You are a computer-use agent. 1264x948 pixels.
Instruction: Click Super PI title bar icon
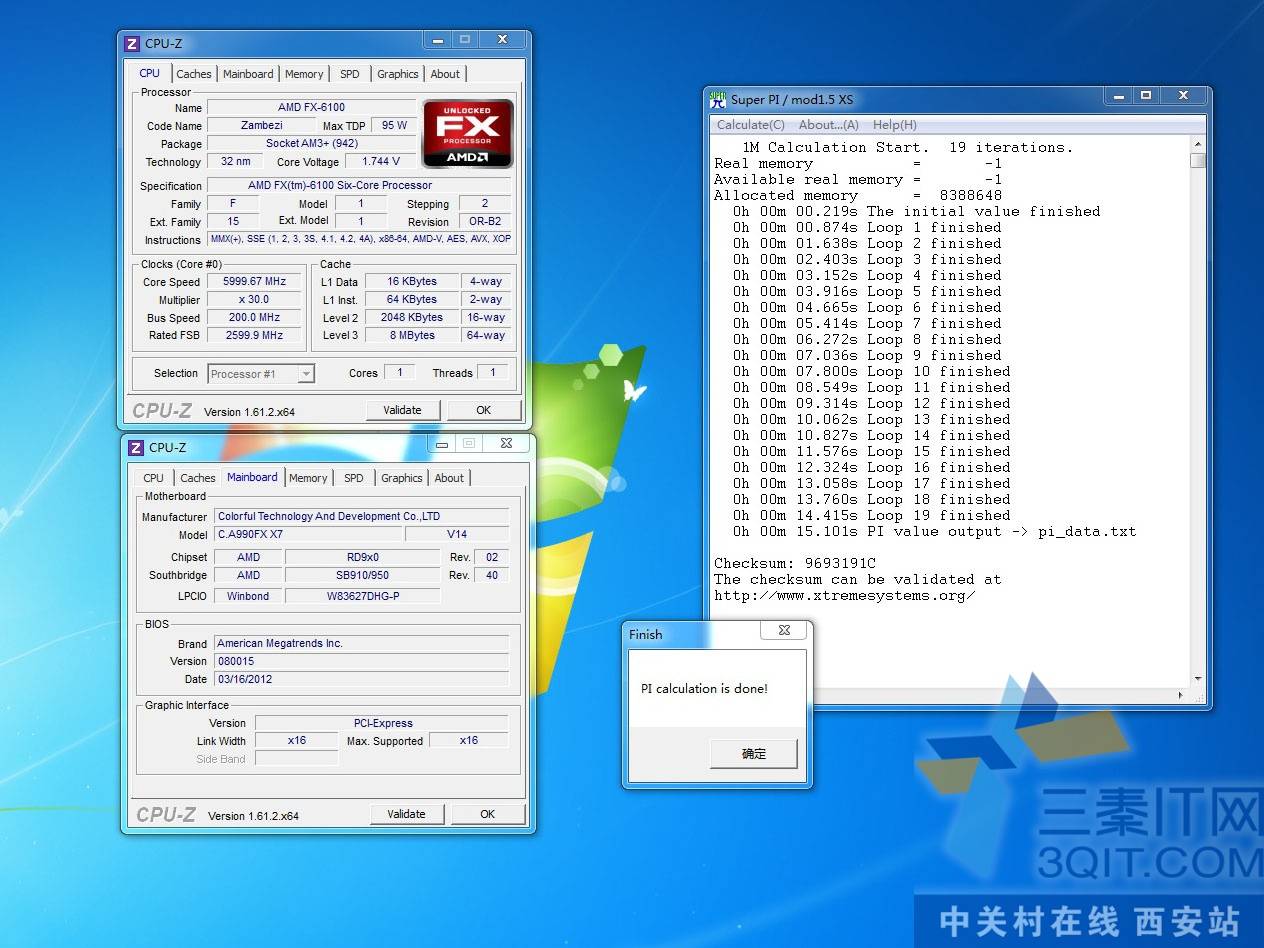pos(718,99)
